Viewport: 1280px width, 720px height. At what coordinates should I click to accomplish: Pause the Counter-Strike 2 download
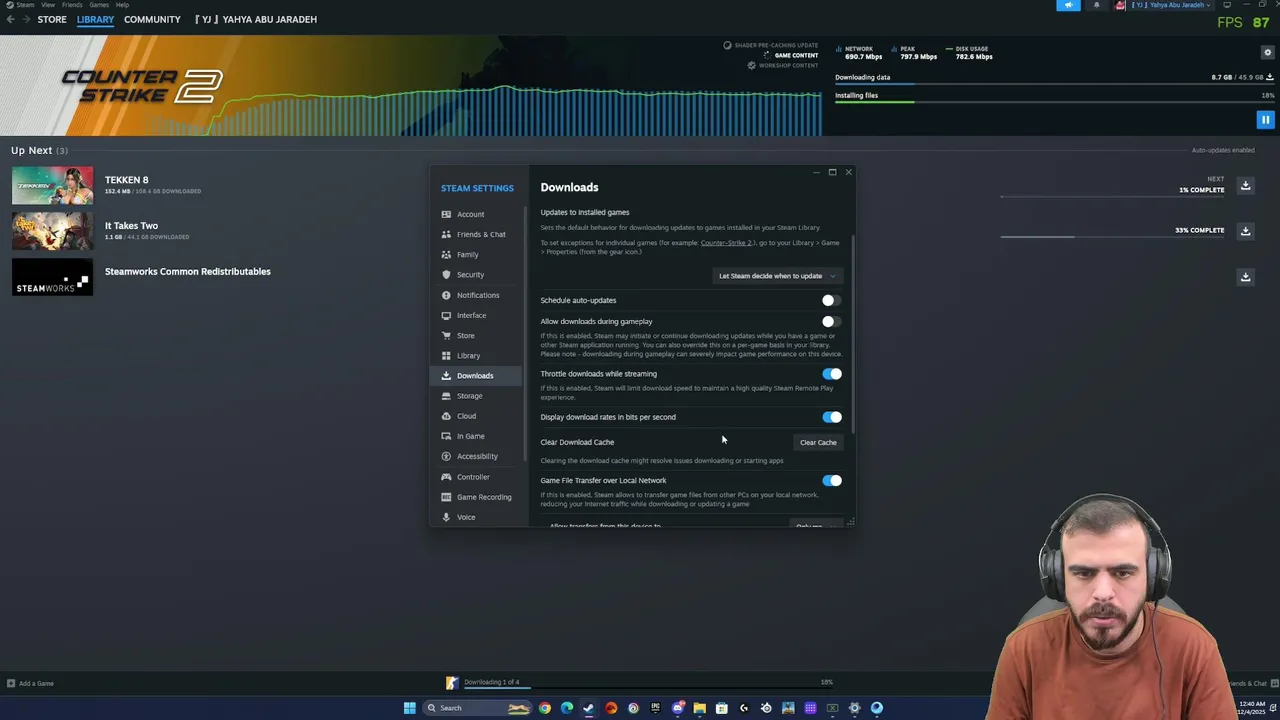[x=1265, y=120]
